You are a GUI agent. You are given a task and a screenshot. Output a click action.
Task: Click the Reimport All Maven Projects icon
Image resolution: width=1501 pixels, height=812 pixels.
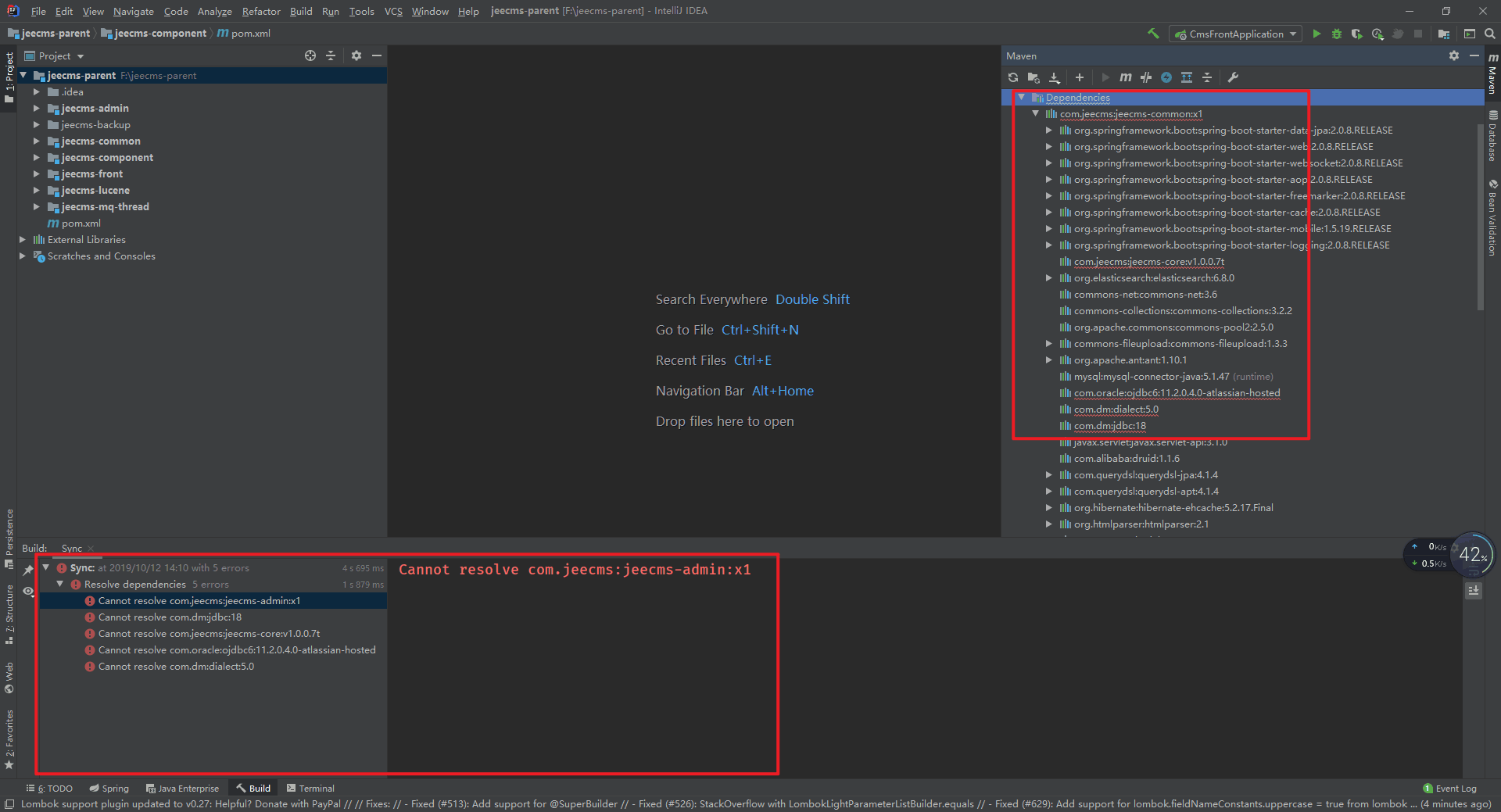pyautogui.click(x=1013, y=77)
